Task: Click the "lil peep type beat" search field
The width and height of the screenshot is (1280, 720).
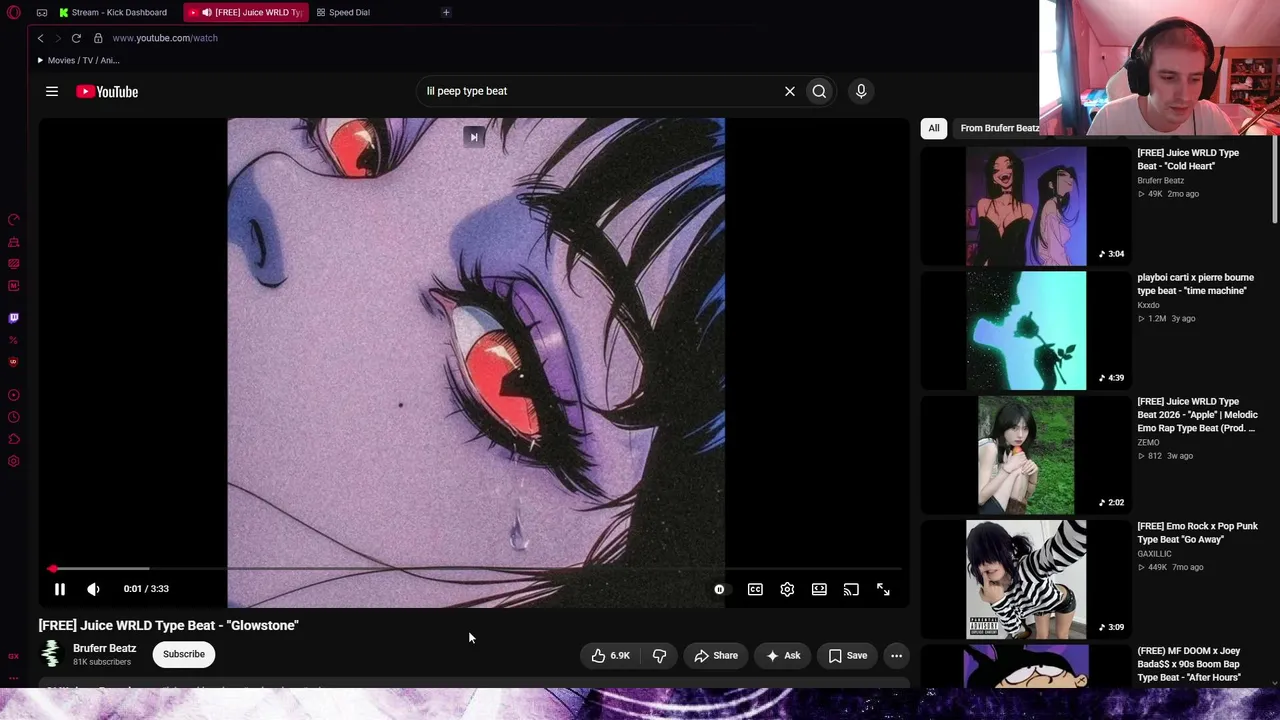Action: pos(600,91)
